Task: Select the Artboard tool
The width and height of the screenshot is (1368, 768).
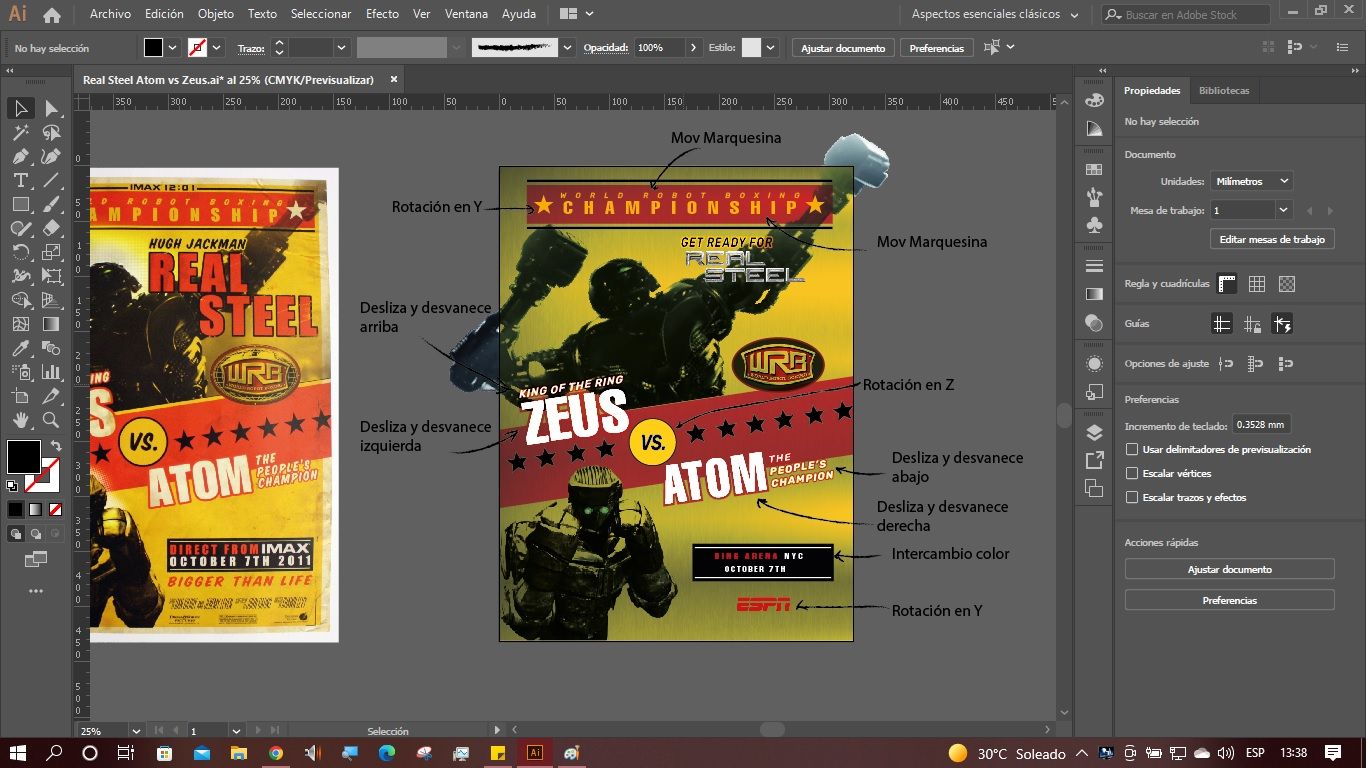Action: (20, 396)
